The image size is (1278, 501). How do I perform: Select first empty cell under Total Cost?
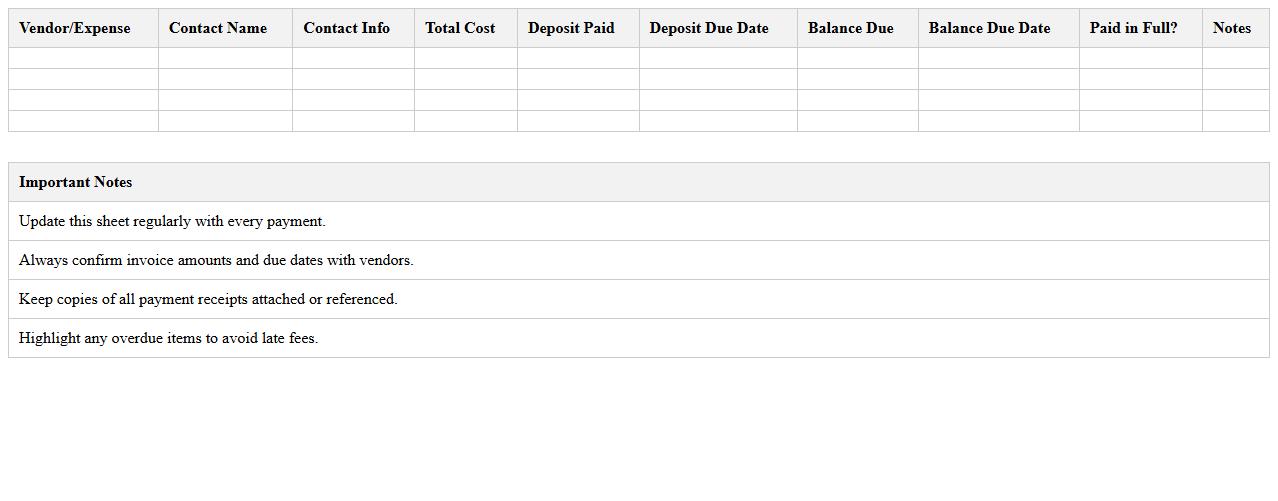[x=465, y=58]
